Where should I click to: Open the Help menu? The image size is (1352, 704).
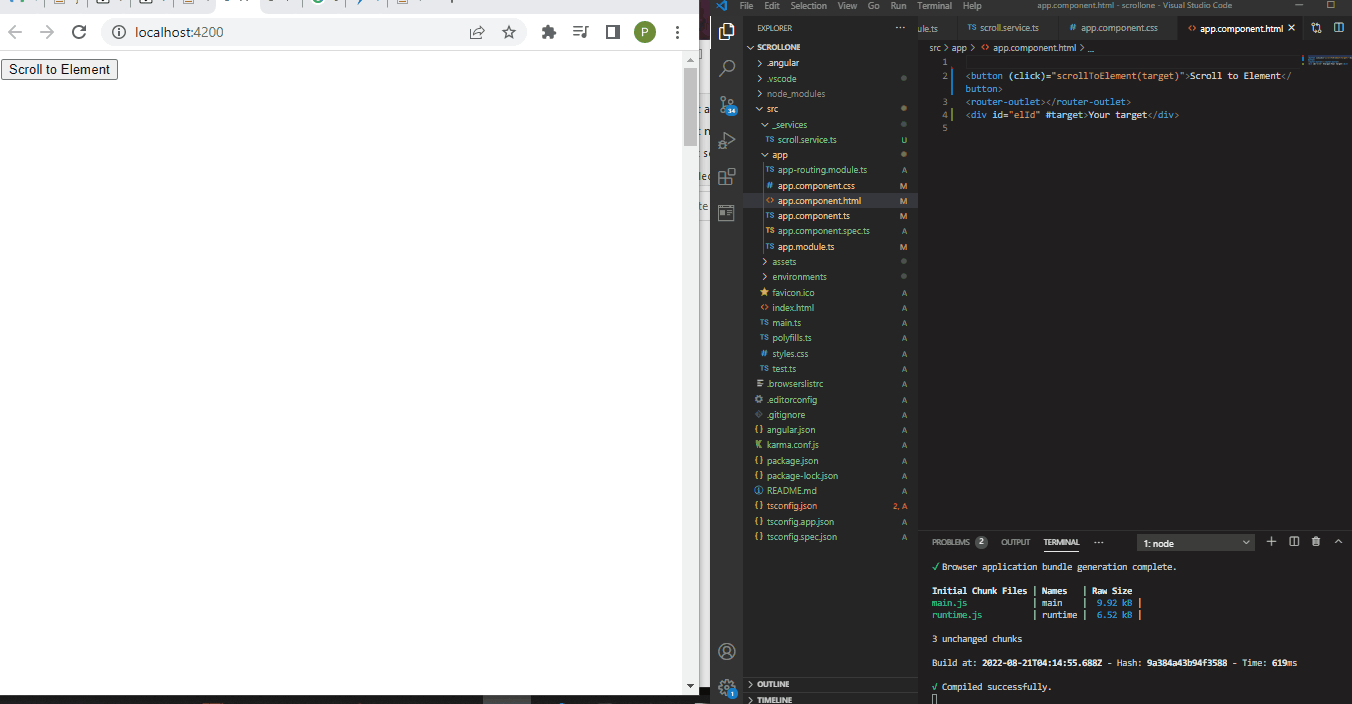click(x=972, y=6)
